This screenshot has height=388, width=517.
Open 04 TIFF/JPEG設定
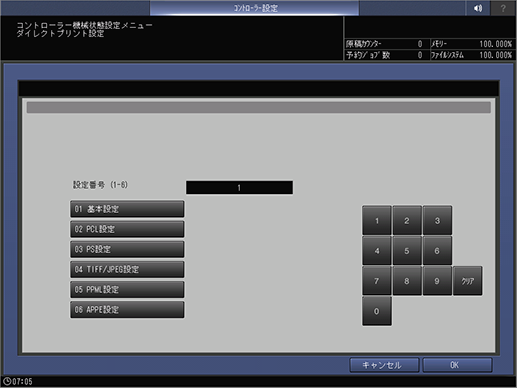click(127, 269)
